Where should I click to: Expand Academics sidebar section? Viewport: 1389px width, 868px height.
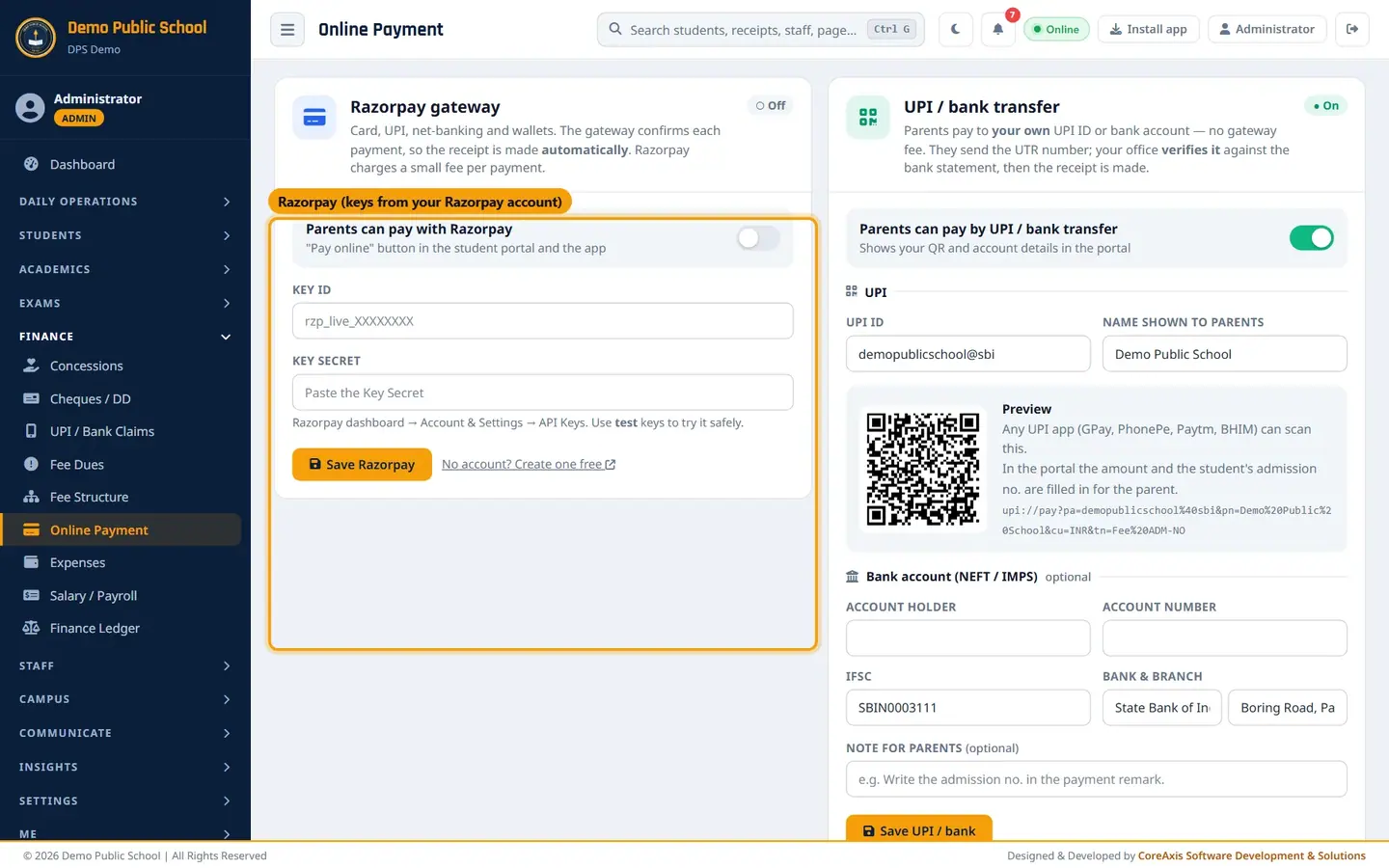pyautogui.click(x=125, y=269)
